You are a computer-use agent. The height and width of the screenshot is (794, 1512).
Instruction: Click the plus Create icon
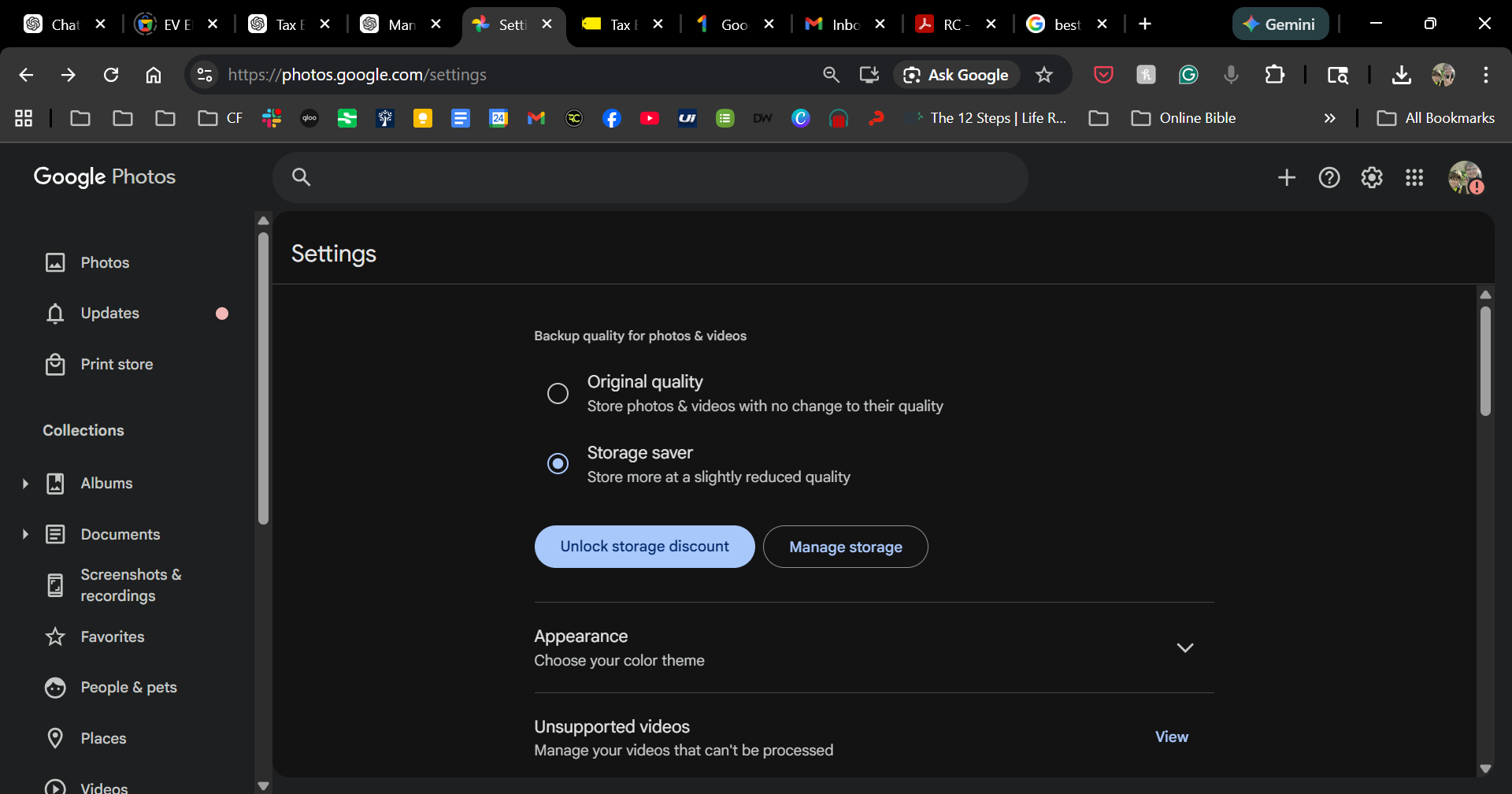click(x=1287, y=178)
